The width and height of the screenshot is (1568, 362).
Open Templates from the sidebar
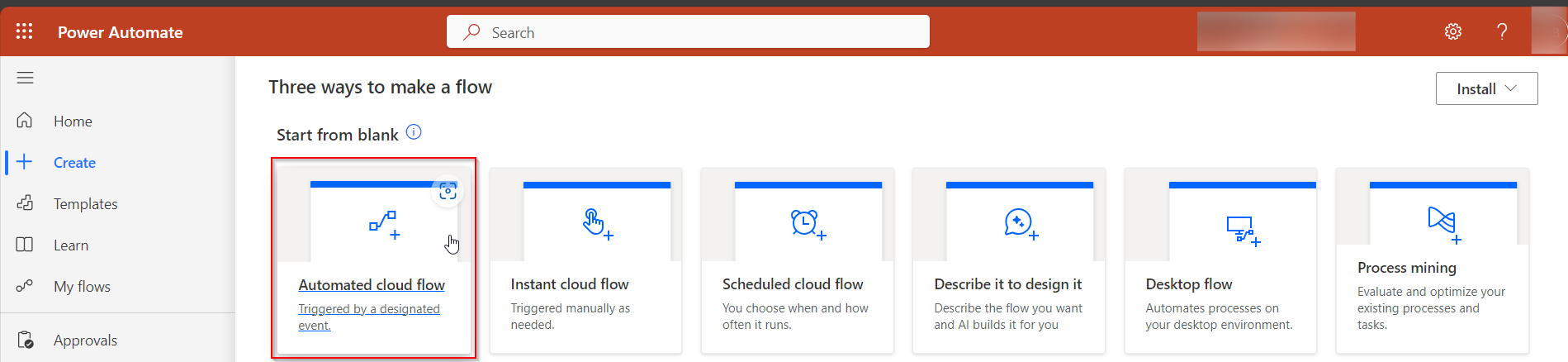[85, 204]
